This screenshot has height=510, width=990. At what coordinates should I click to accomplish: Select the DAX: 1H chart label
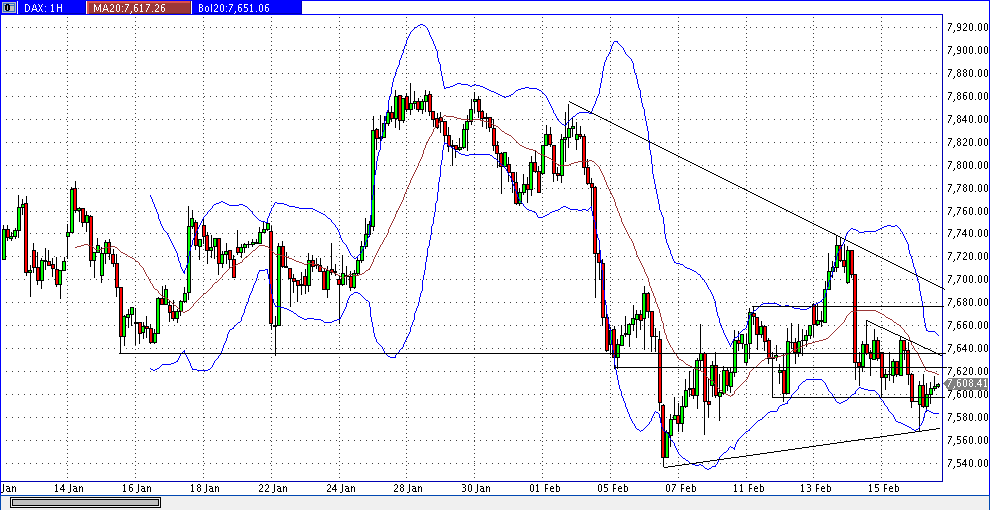click(x=45, y=8)
